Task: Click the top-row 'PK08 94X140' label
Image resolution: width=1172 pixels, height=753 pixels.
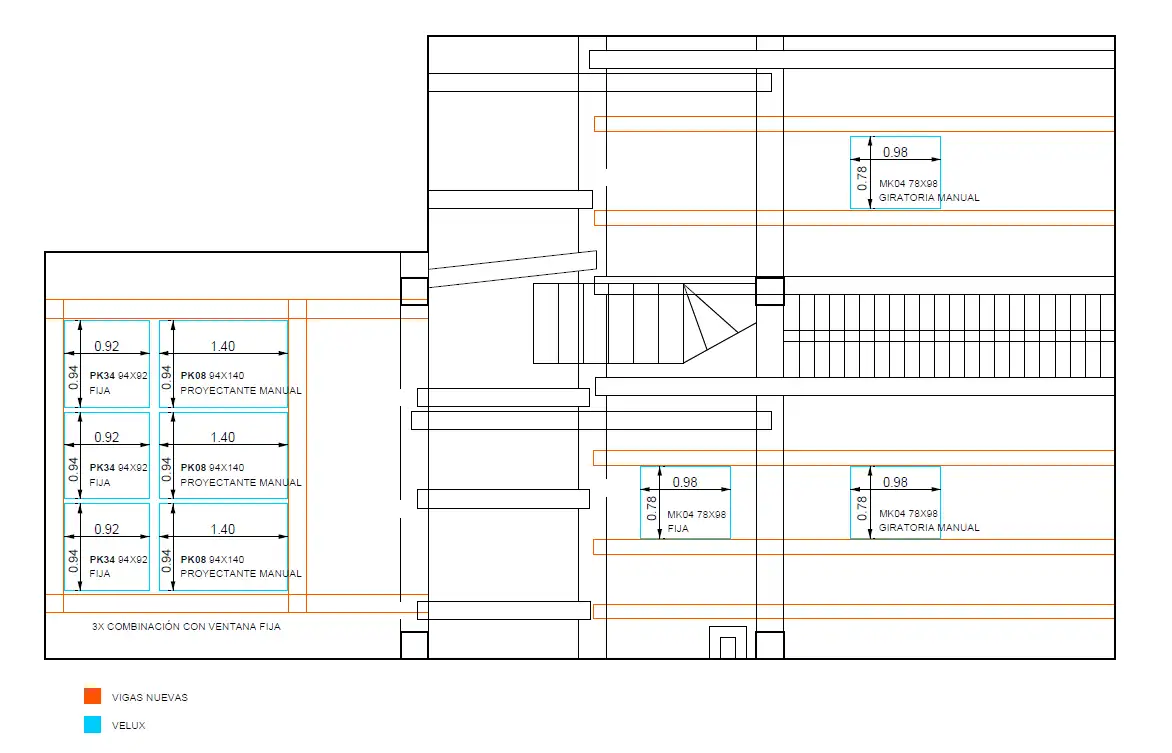Action: coord(212,375)
